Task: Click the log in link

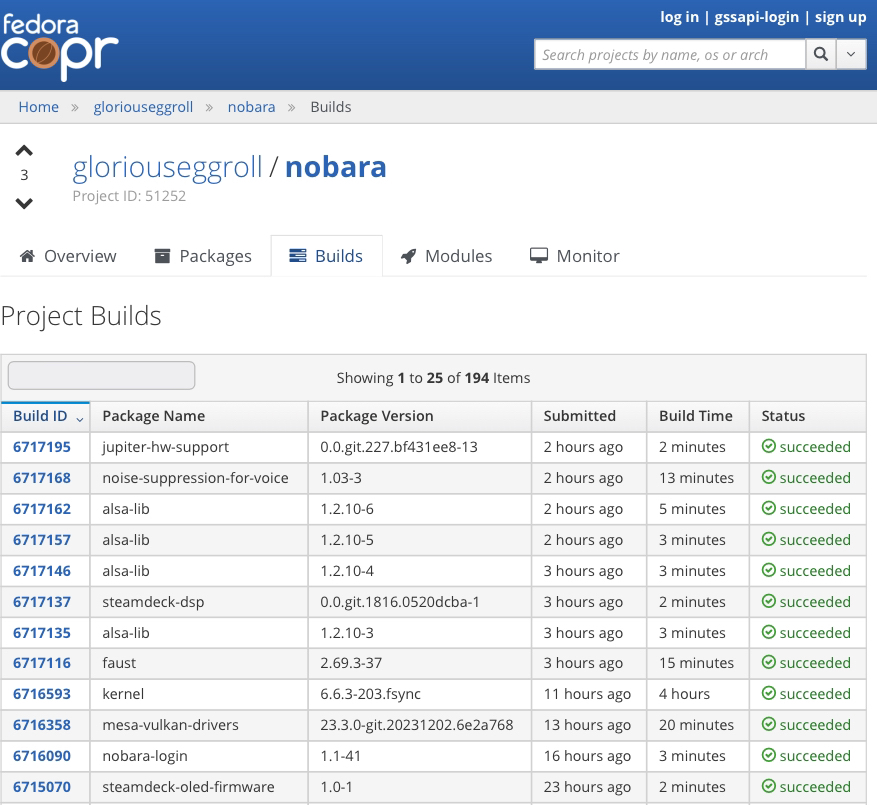Action: pos(680,17)
